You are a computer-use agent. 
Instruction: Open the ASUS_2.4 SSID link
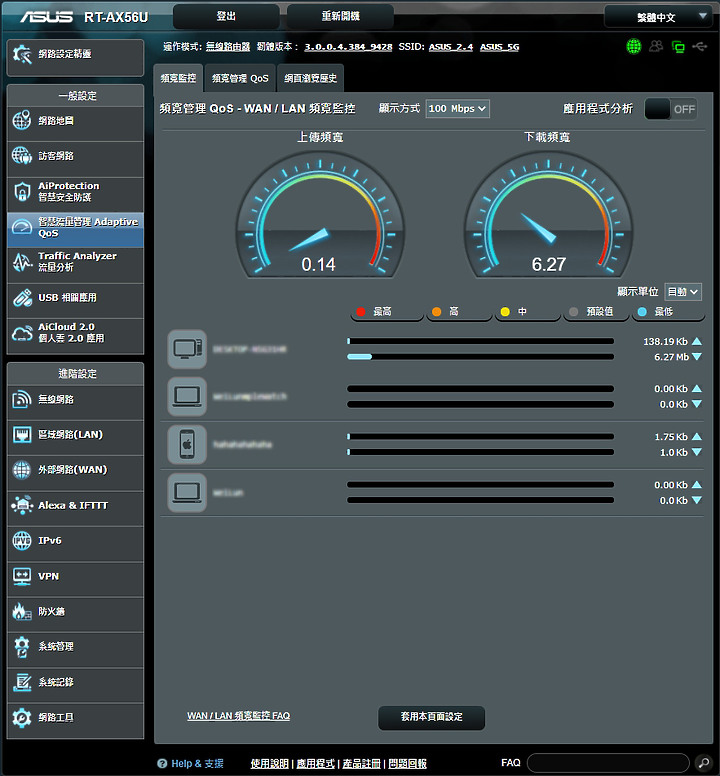pos(451,47)
